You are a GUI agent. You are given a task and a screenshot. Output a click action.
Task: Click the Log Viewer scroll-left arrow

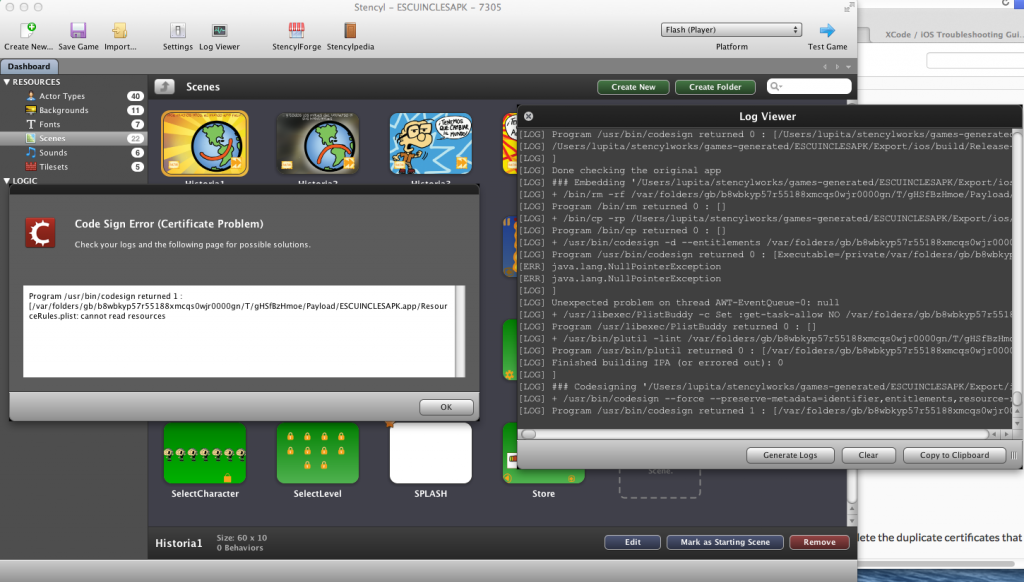994,434
